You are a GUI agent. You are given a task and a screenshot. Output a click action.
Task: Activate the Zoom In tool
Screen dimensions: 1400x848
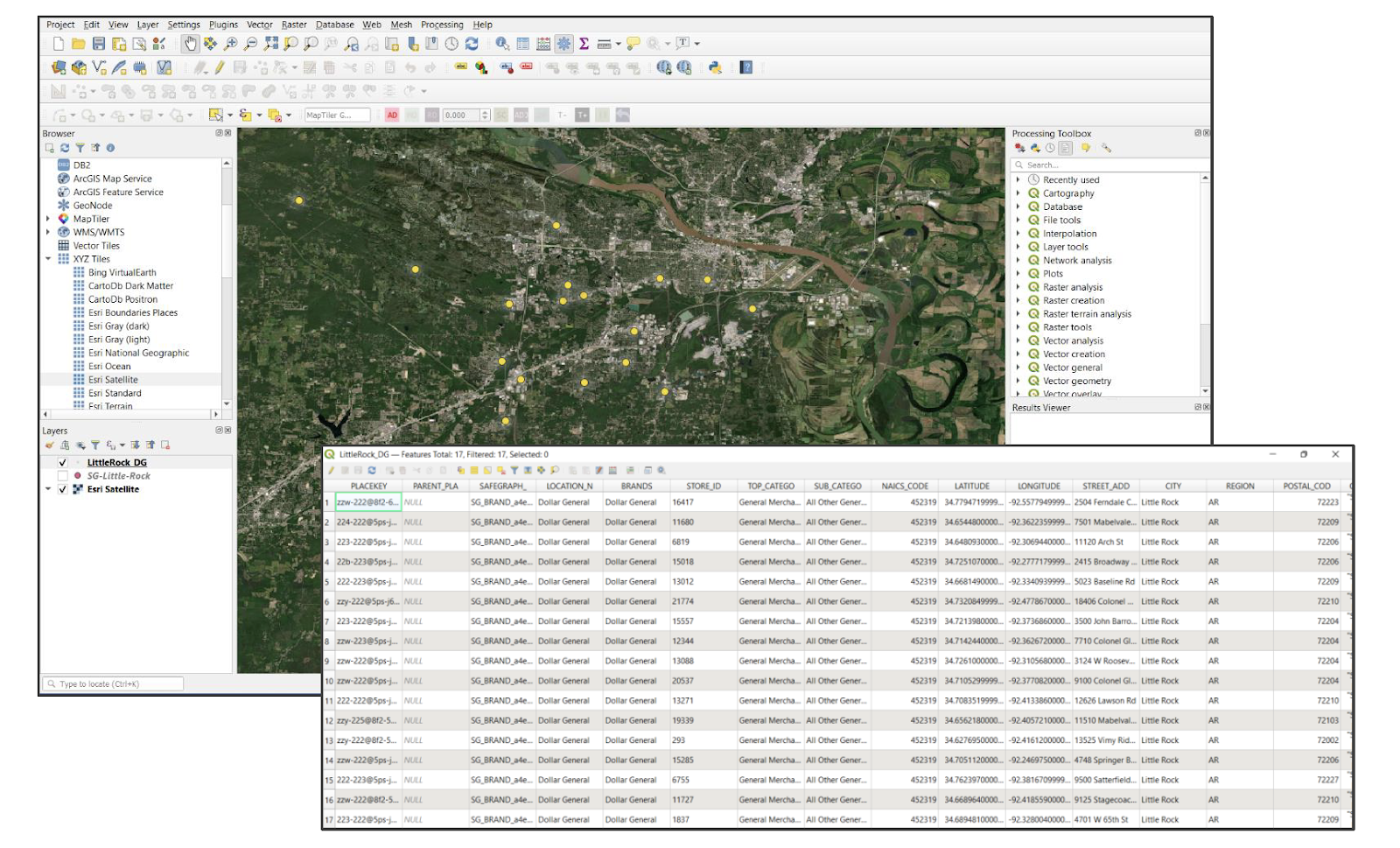(231, 43)
